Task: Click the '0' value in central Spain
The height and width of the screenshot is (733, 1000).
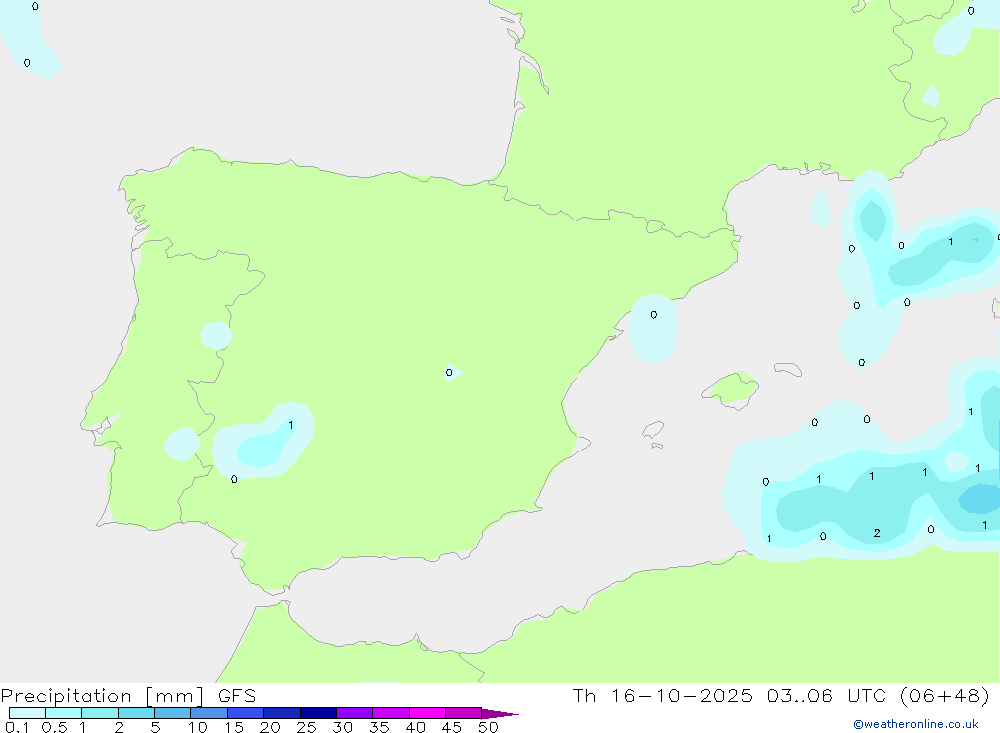Action: [x=449, y=373]
